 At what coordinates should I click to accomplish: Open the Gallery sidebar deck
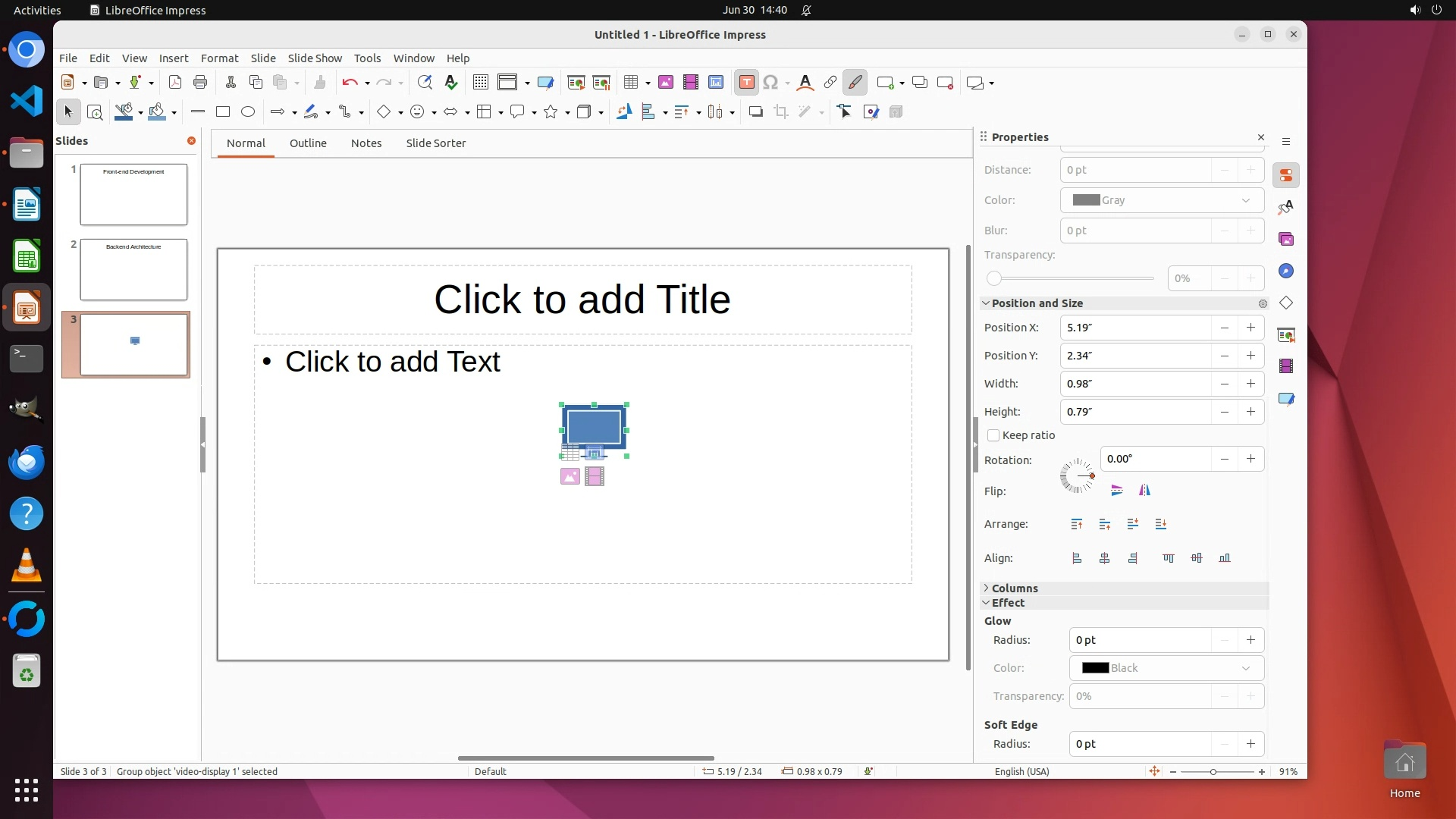tap(1286, 240)
